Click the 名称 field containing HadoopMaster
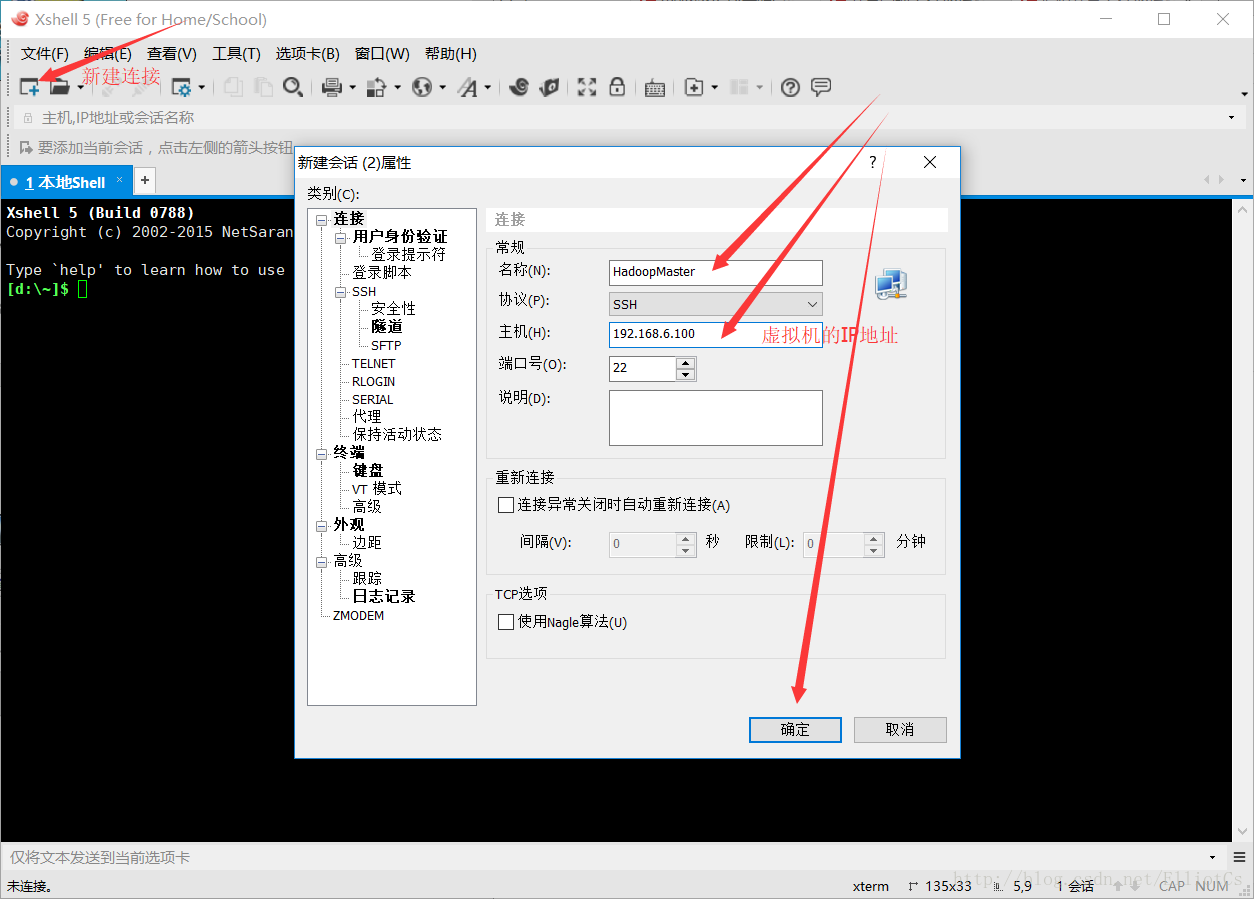The image size is (1254, 899). [x=716, y=272]
